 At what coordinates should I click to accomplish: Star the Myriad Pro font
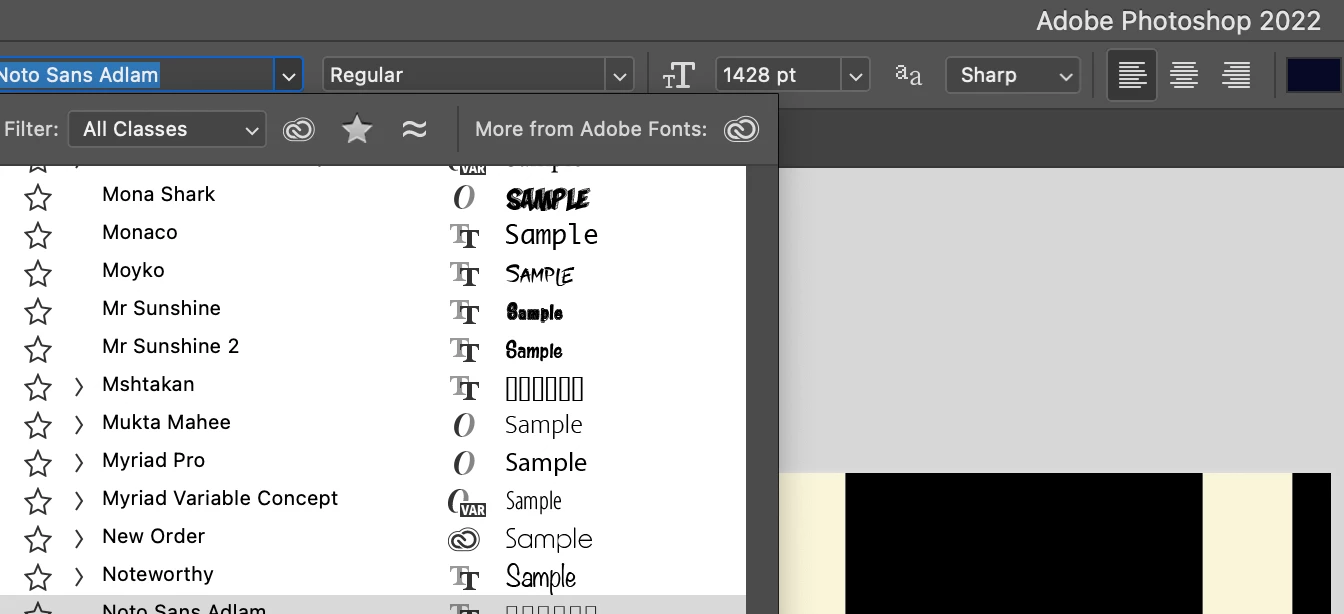click(38, 464)
